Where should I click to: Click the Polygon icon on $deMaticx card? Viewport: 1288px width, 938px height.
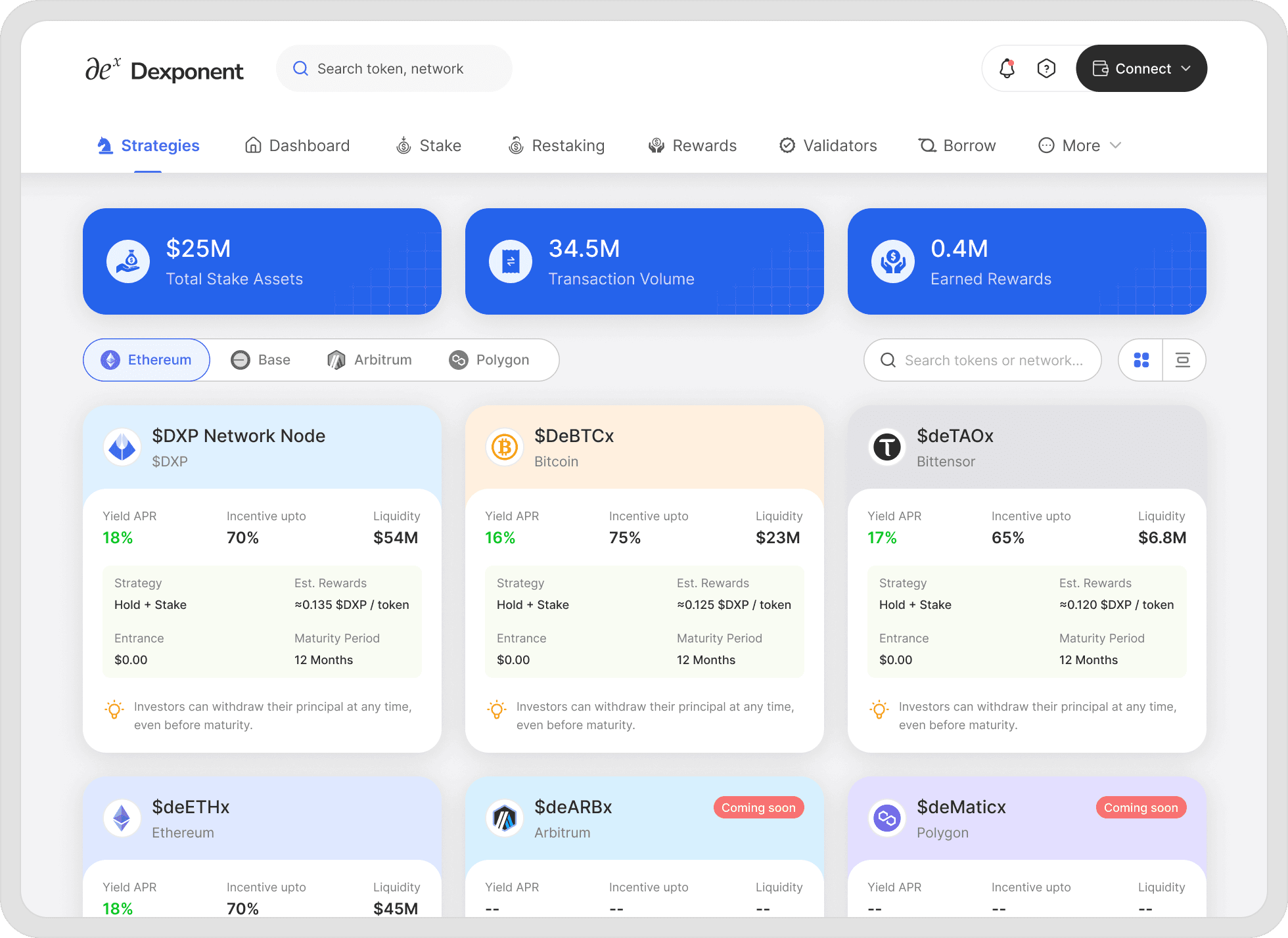coord(887,818)
